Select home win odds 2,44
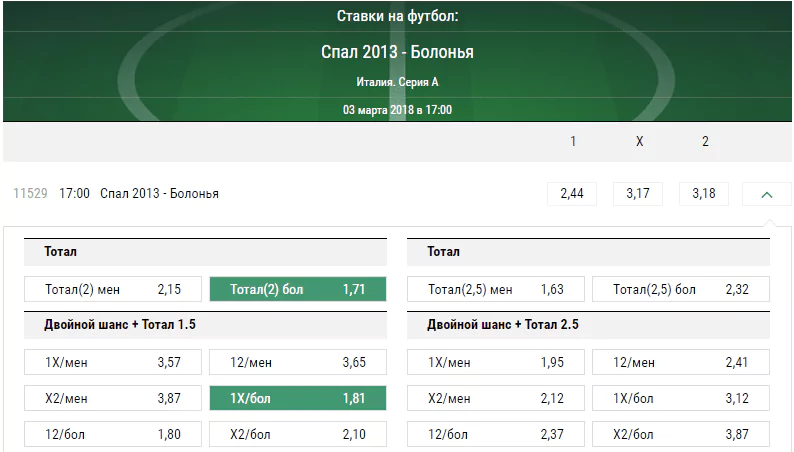Viewport: 794px width, 452px height. (x=572, y=194)
